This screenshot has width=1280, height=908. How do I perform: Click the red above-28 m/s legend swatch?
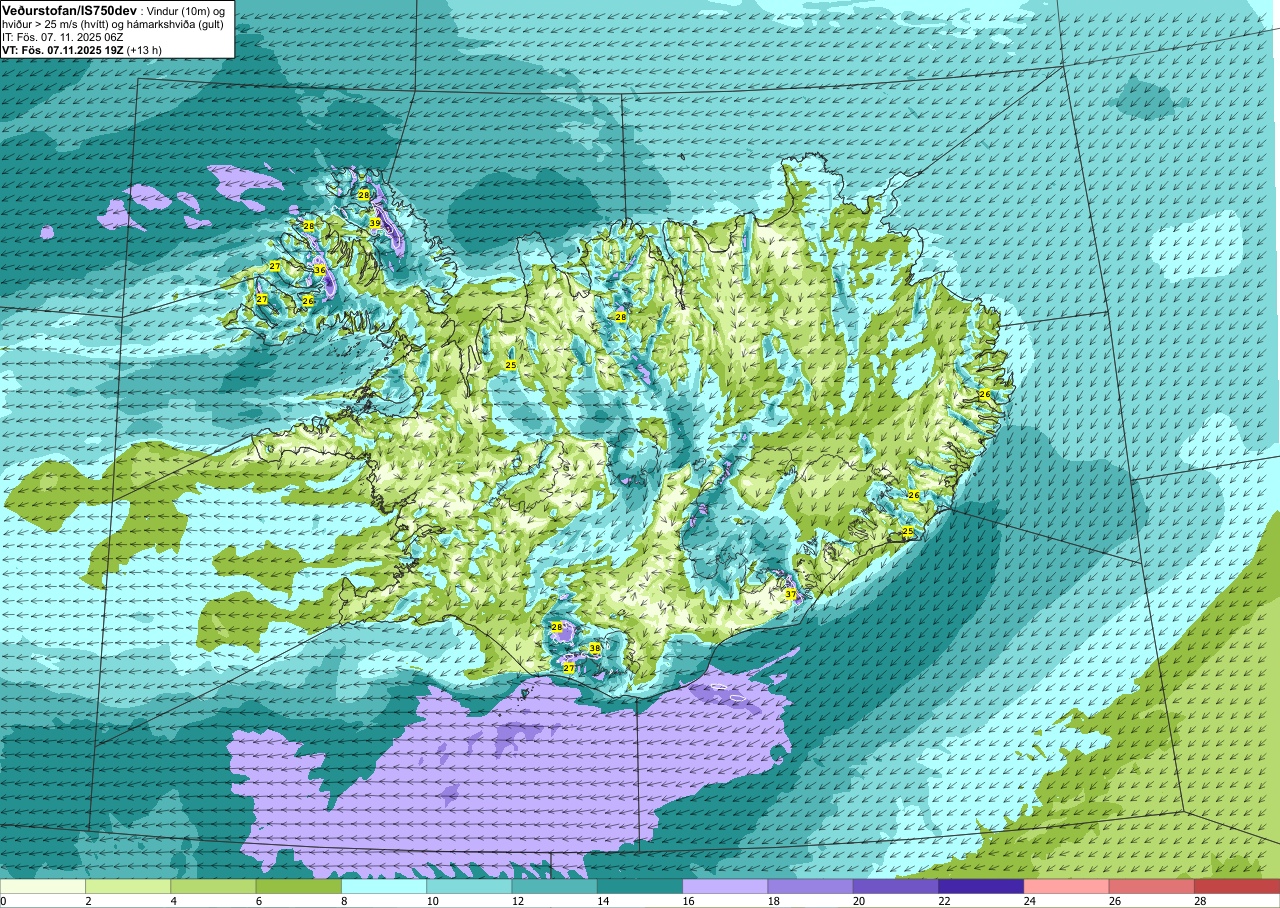coord(1237,886)
